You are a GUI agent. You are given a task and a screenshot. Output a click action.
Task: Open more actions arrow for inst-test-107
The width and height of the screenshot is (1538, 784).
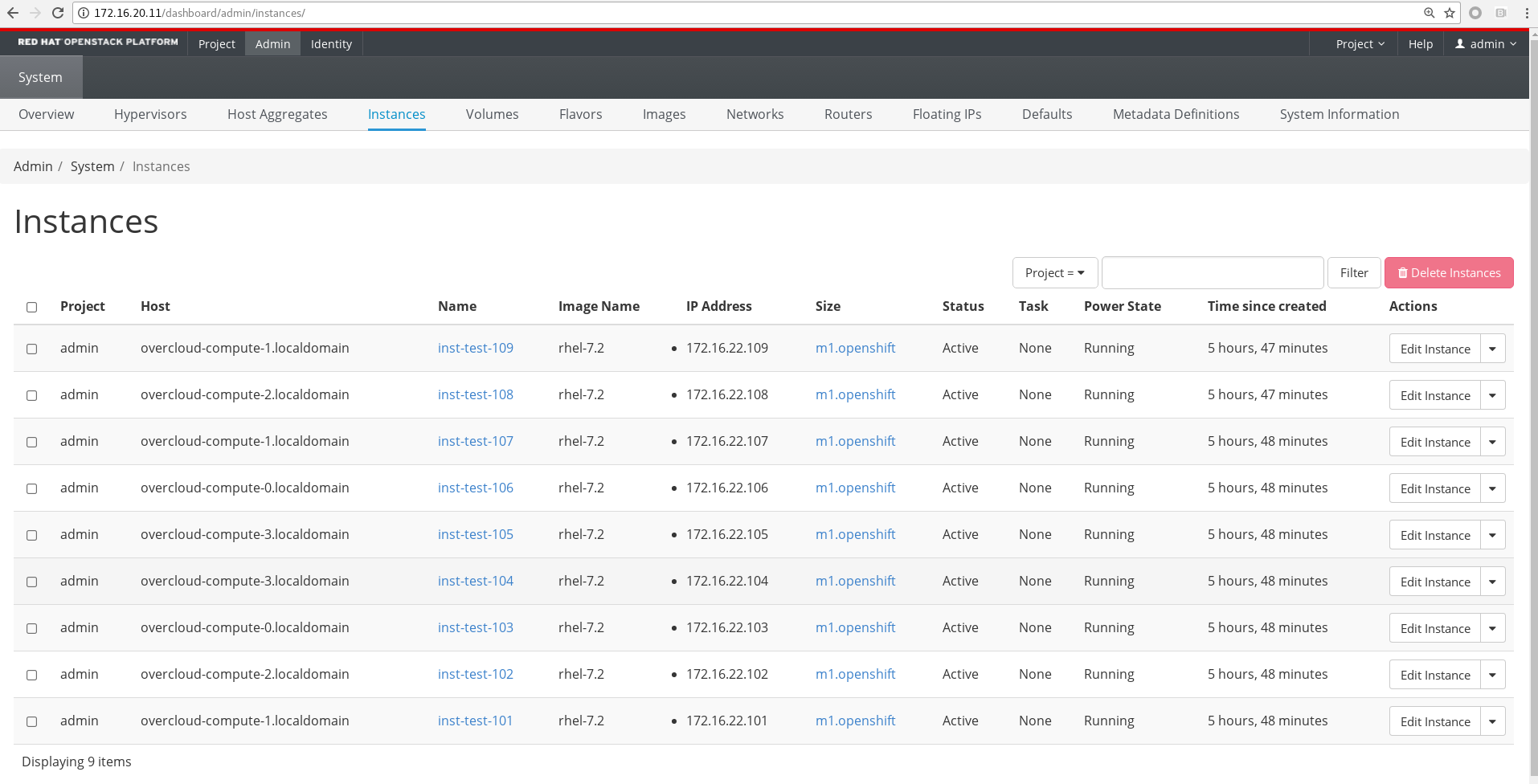click(1493, 442)
